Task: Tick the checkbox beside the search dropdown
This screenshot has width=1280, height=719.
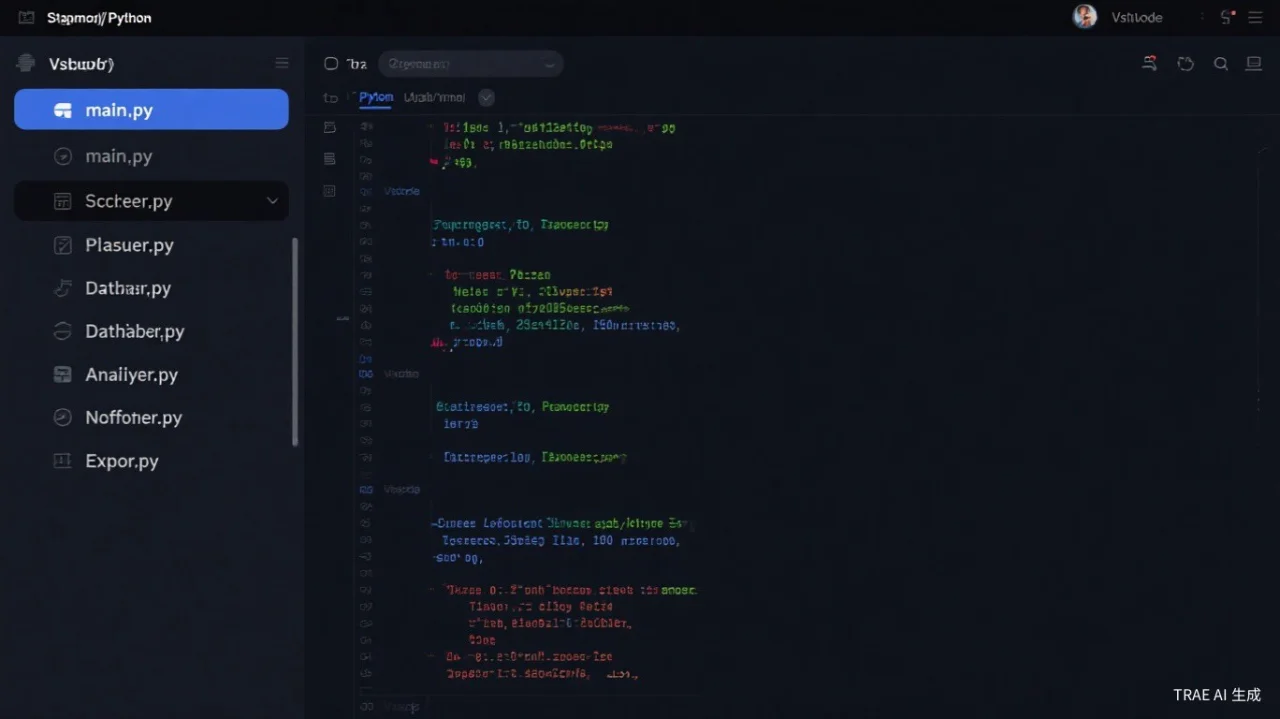Action: click(x=331, y=64)
